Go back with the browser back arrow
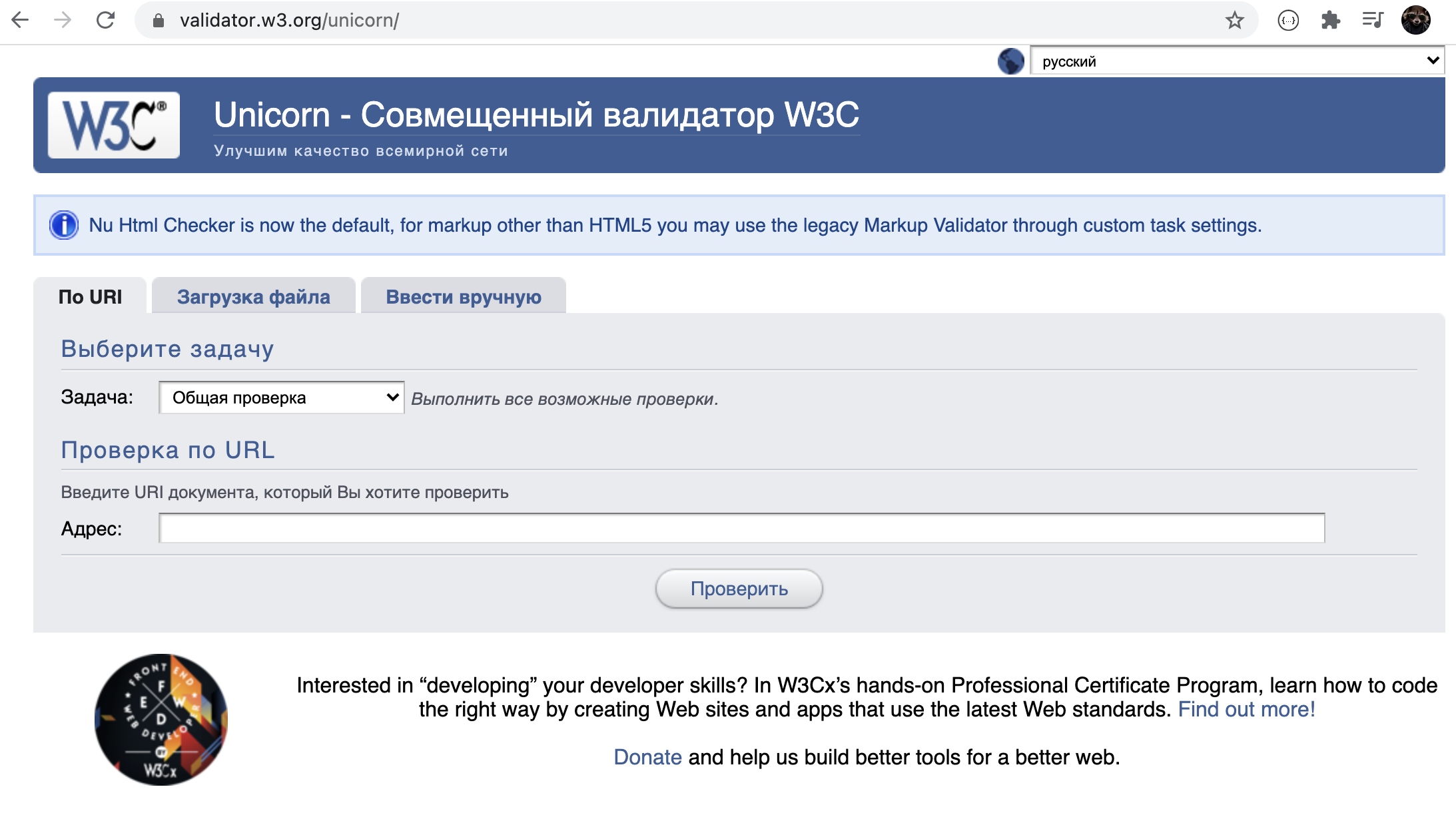 (x=21, y=21)
